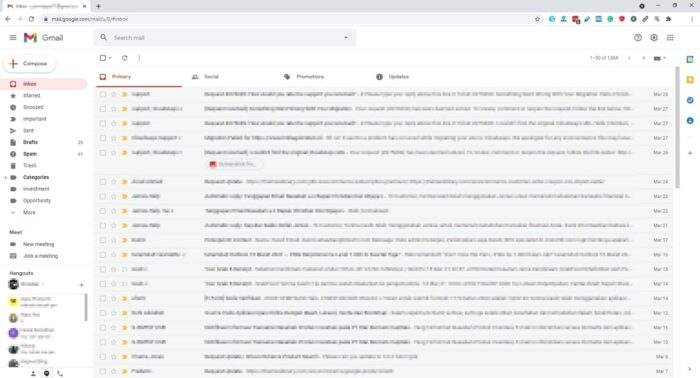This screenshot has height=378, width=700.
Task: Toggle the importance marker on the Mar 28 email
Action: [125, 94]
